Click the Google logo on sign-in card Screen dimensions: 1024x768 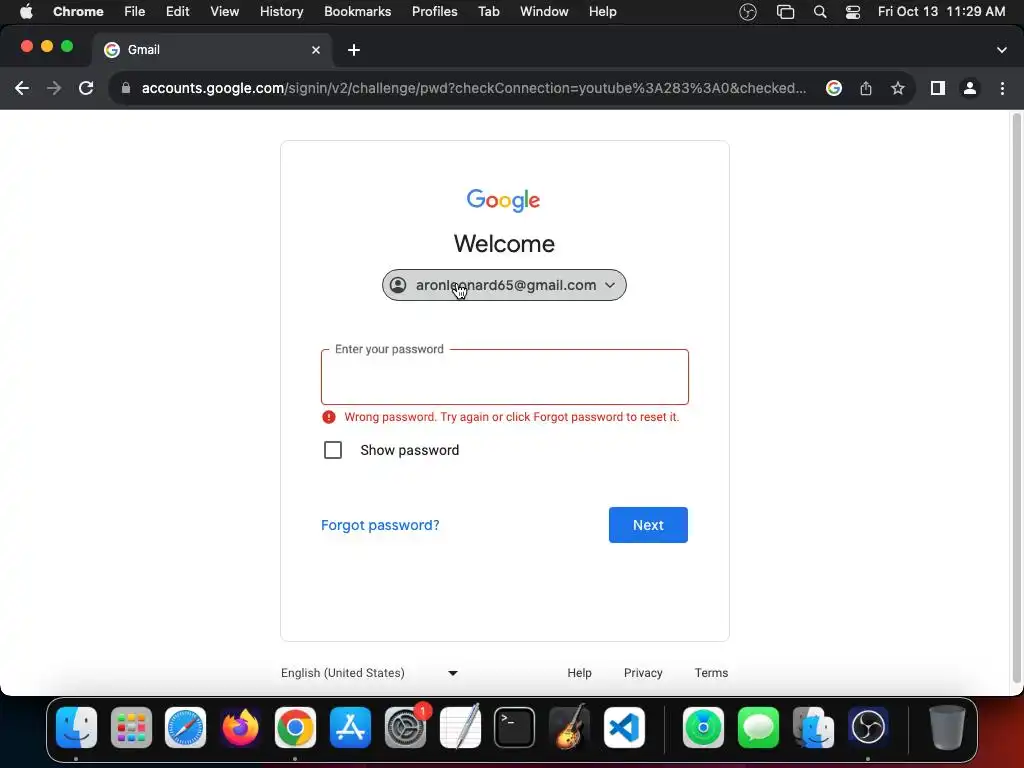pos(504,200)
